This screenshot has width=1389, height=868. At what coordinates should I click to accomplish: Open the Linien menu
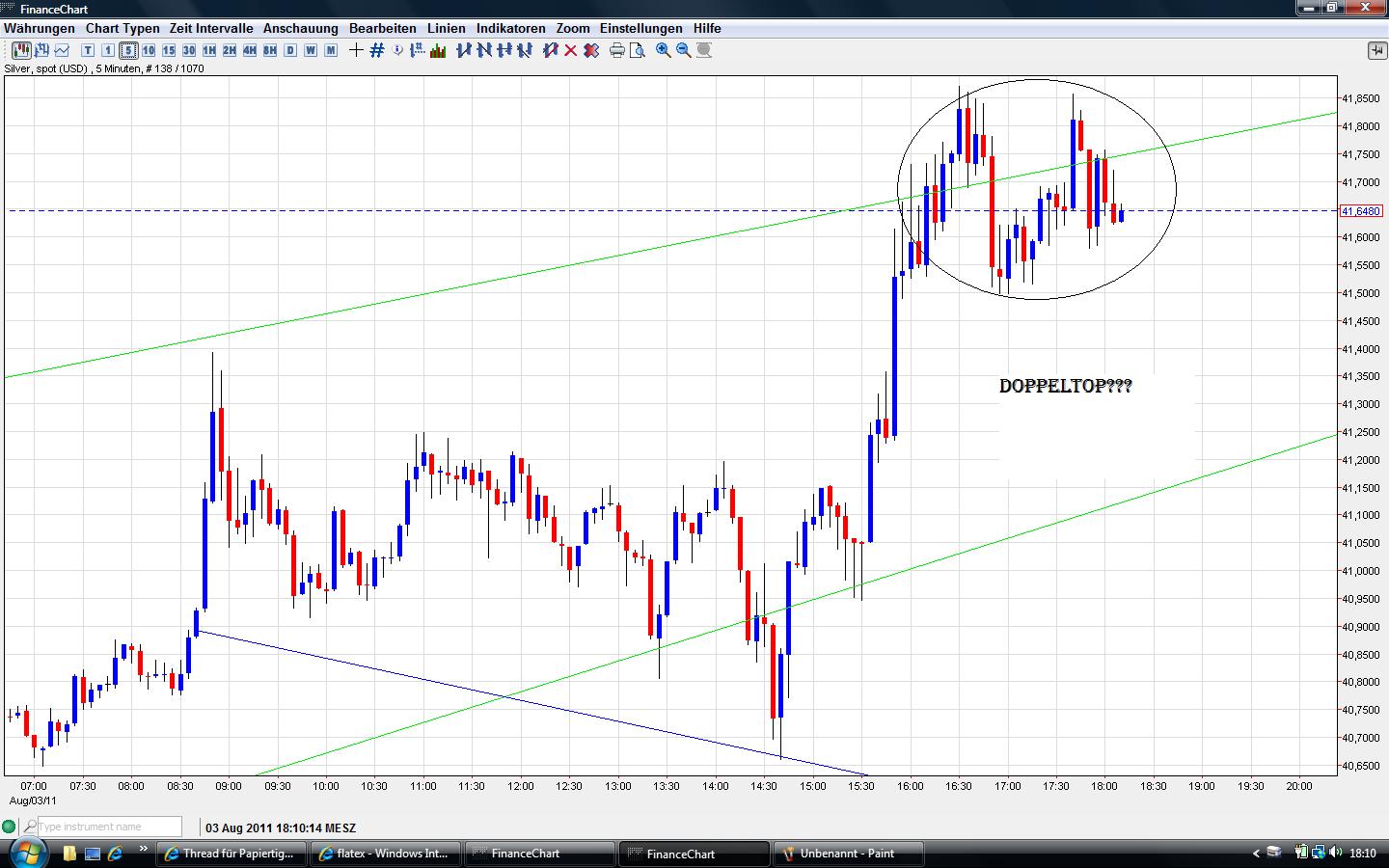pyautogui.click(x=447, y=28)
